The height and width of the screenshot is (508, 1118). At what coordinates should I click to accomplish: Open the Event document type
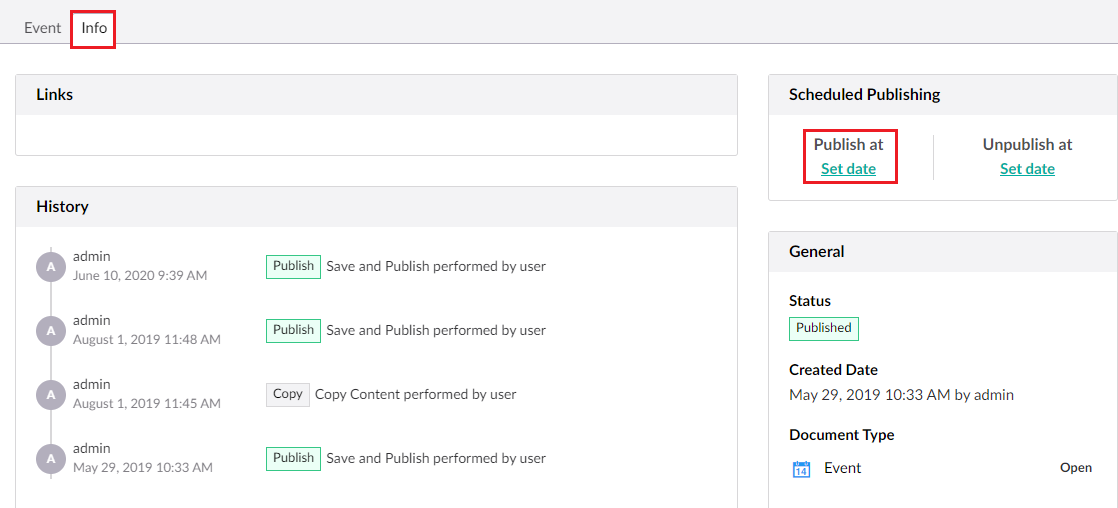coord(1075,468)
